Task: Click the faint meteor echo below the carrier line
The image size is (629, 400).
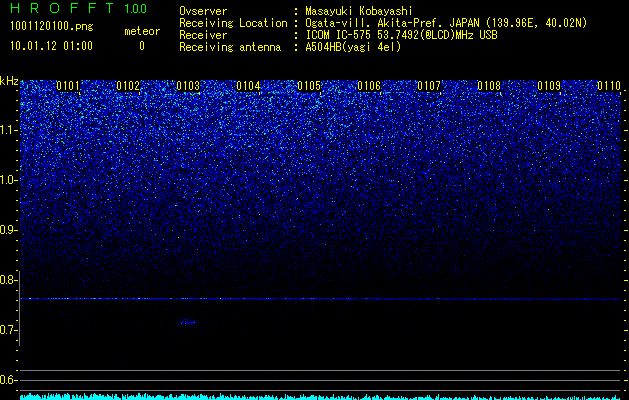Action: [187, 322]
